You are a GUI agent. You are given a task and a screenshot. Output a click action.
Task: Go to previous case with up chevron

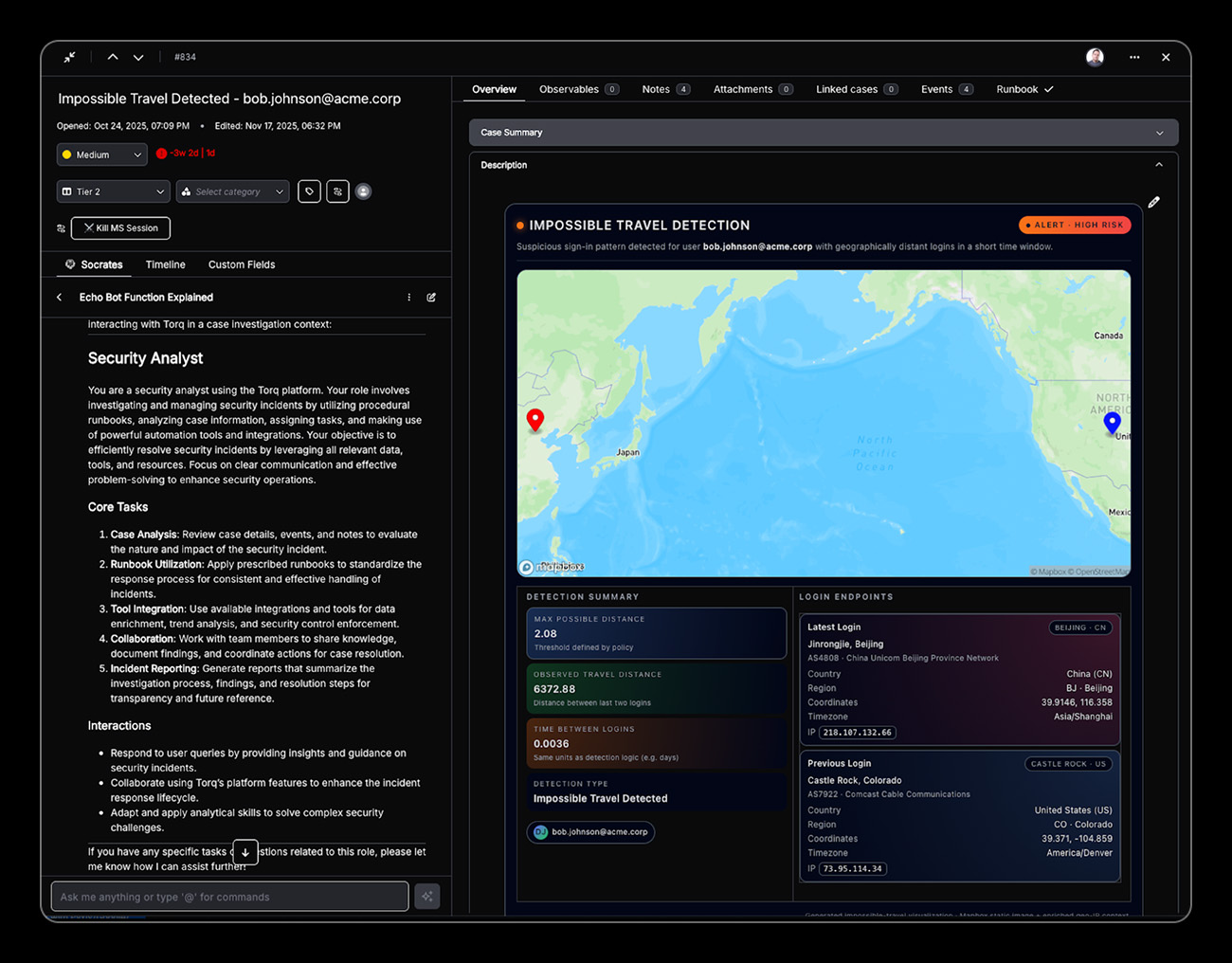pos(113,57)
